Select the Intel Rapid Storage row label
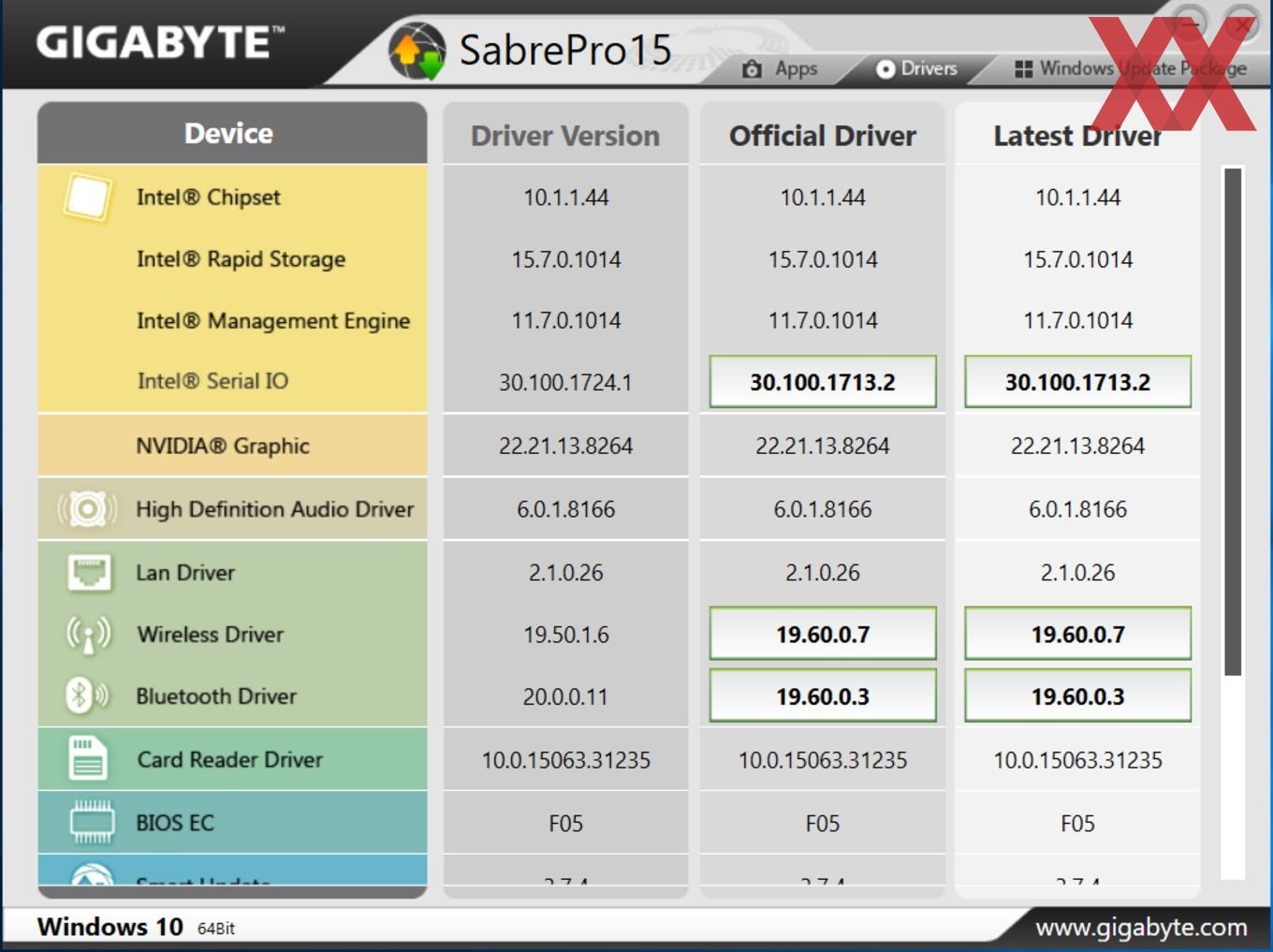Screen dimensions: 1273x952 coord(241,259)
